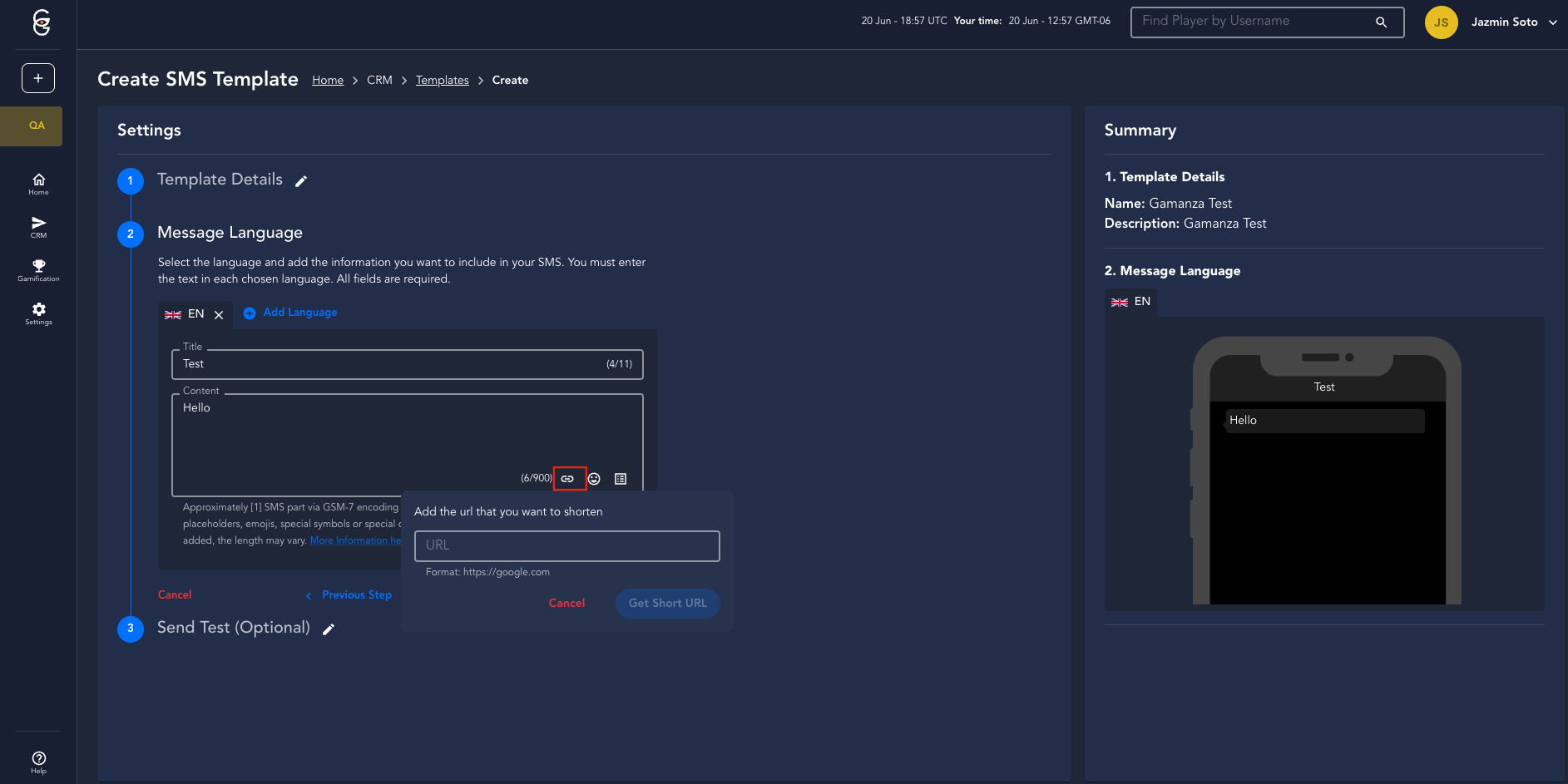Viewport: 1568px width, 784px height.
Task: Edit Template Details with pencil icon
Action: tap(301, 181)
